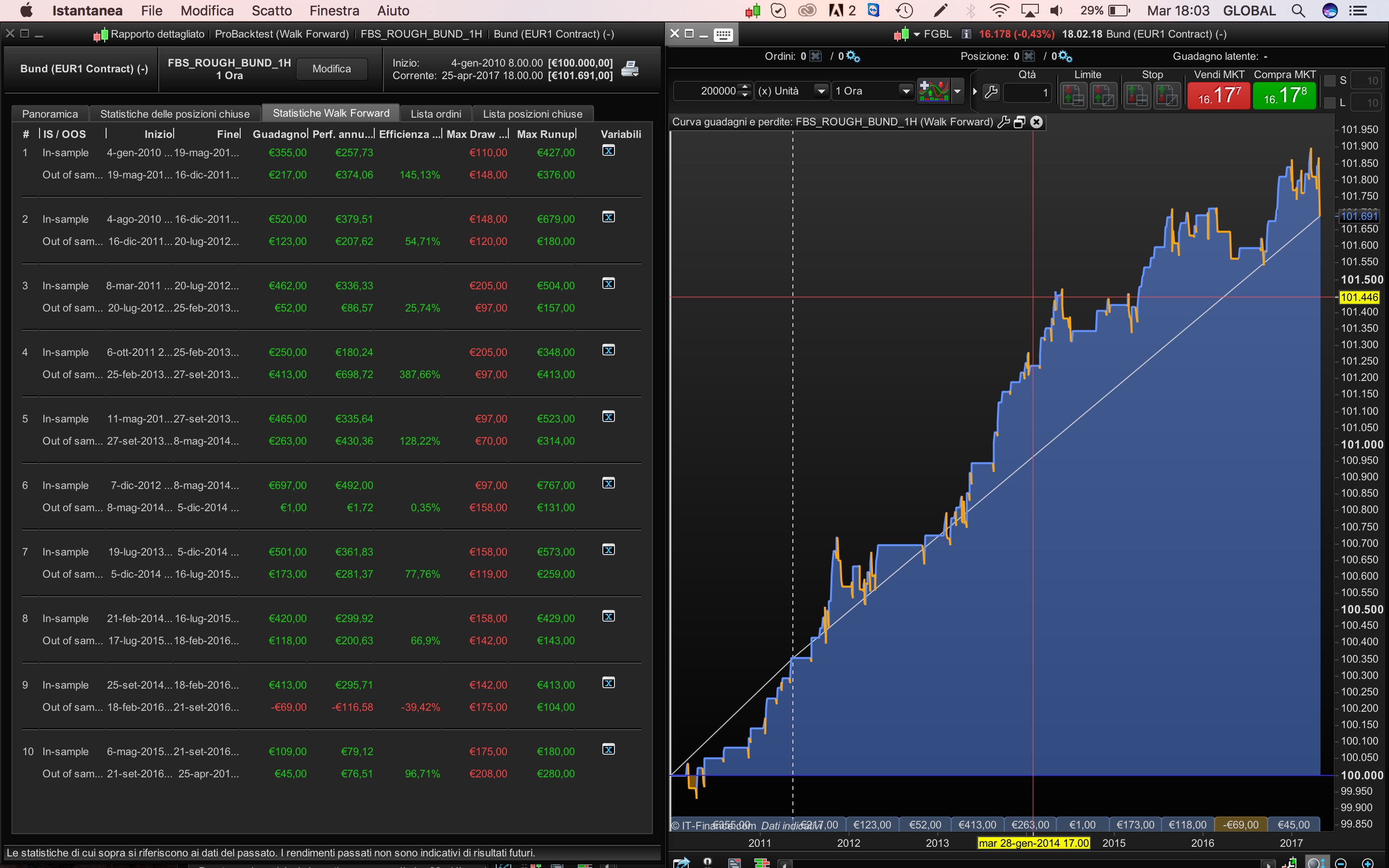Cancel all orders with Ordini X box
The image size is (1389, 868).
pyautogui.click(x=816, y=56)
